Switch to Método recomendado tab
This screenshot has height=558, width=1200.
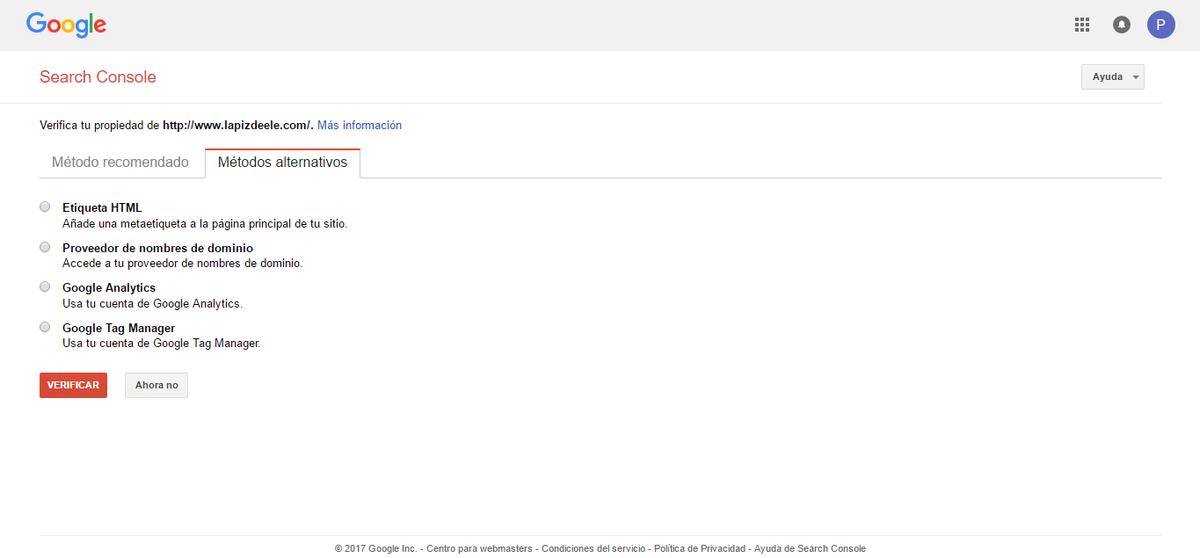[x=120, y=162]
